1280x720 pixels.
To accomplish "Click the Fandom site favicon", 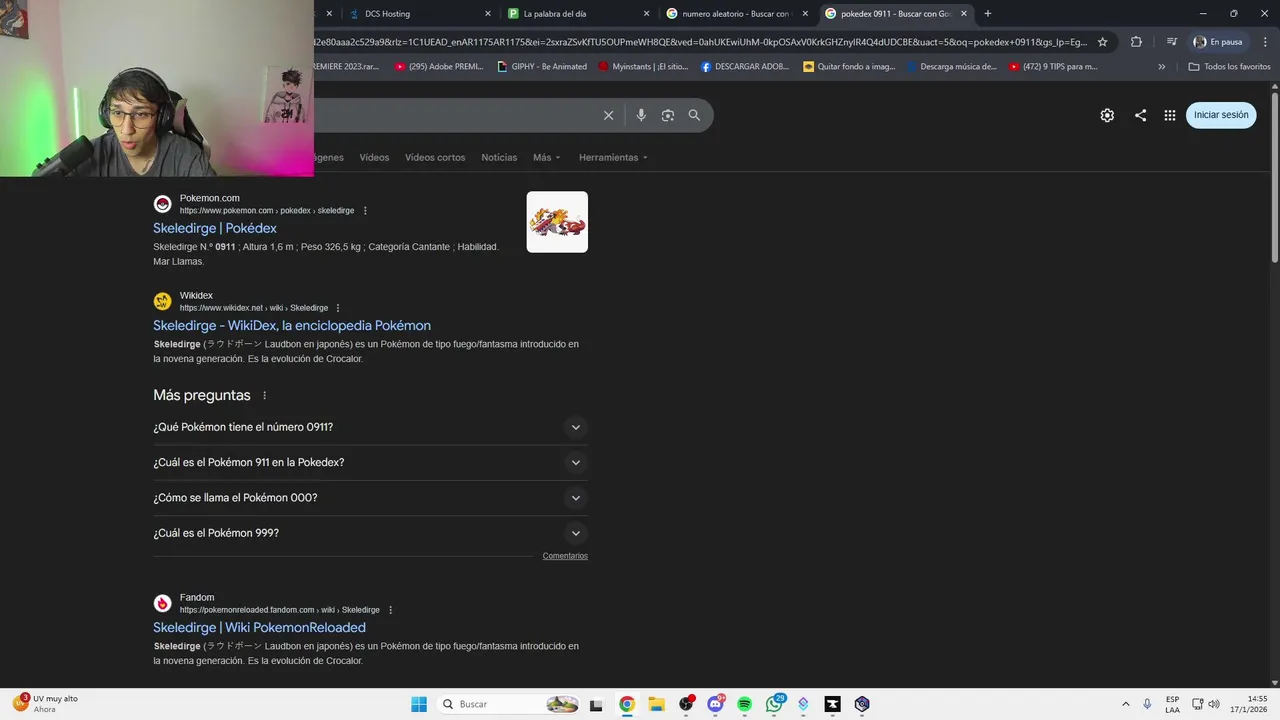I will pos(162,603).
